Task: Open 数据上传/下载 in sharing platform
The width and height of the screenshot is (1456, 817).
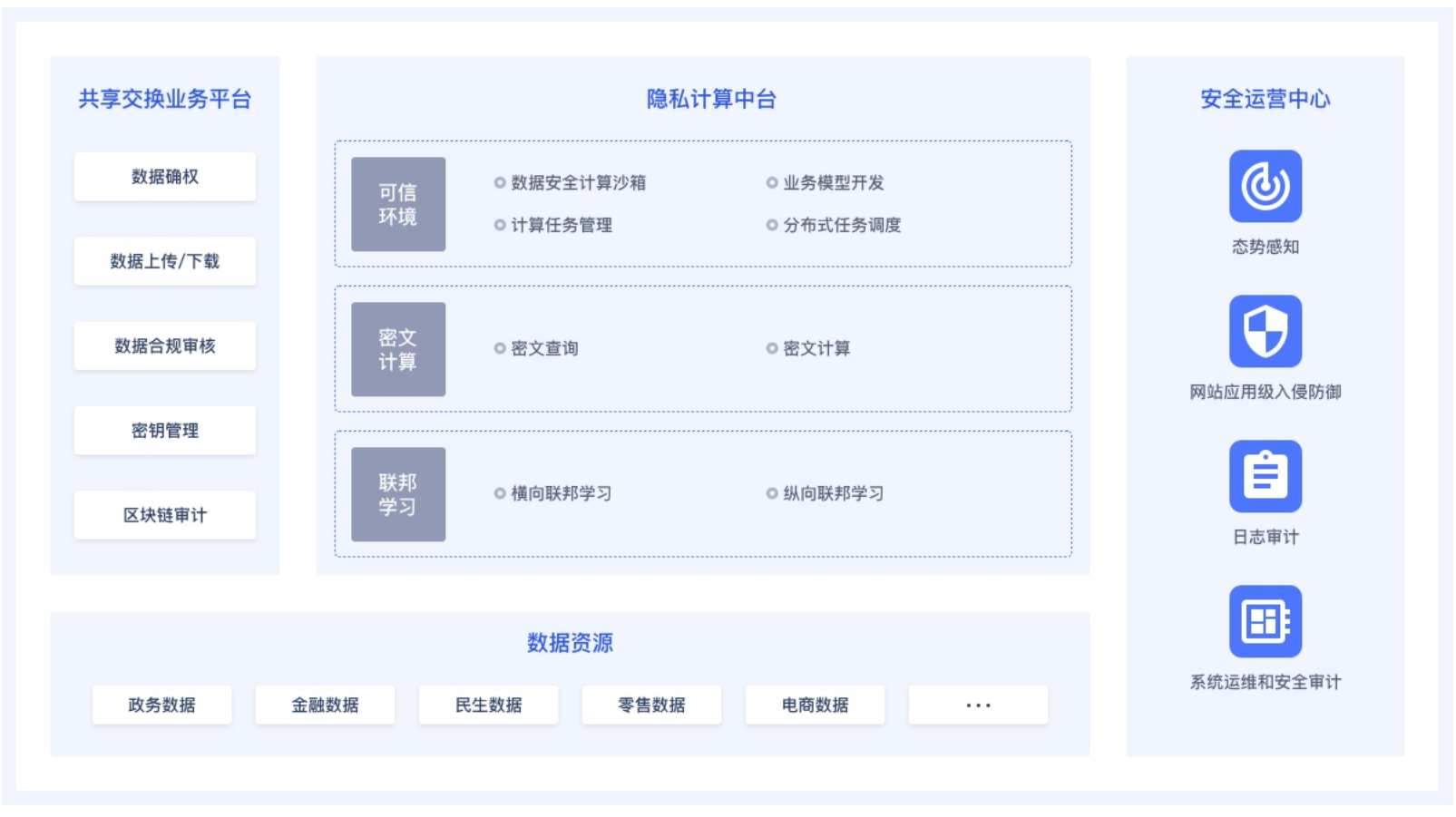Action: tap(164, 261)
